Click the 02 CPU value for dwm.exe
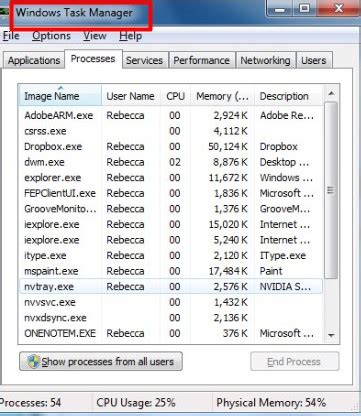This screenshot has height=416, width=361. coord(175,162)
